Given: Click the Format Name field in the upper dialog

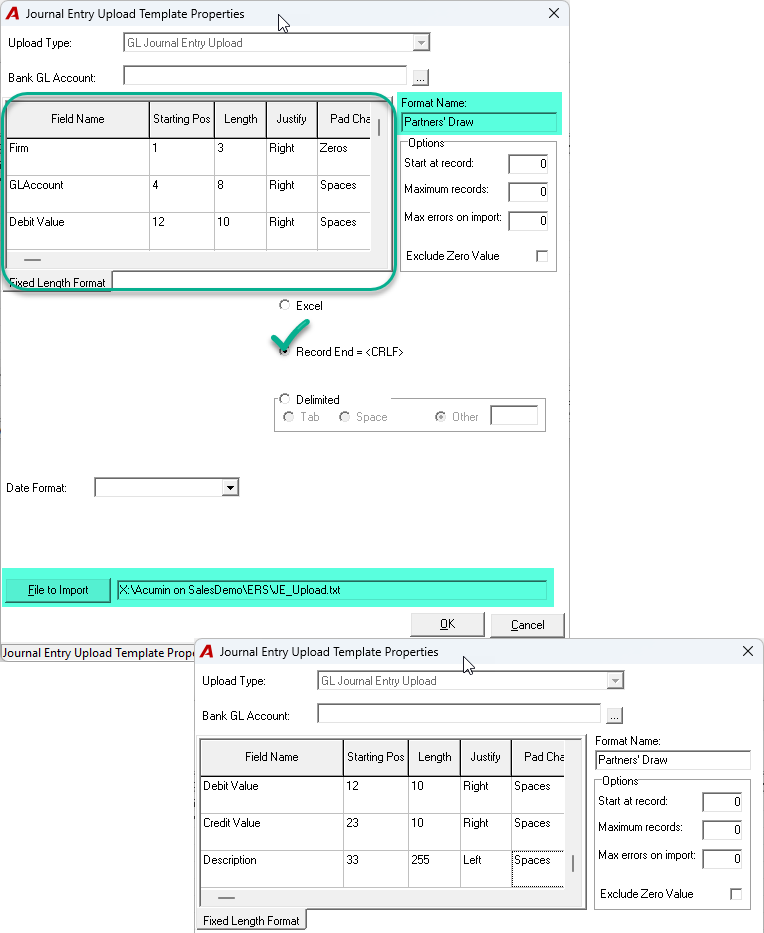Looking at the screenshot, I should [479, 122].
